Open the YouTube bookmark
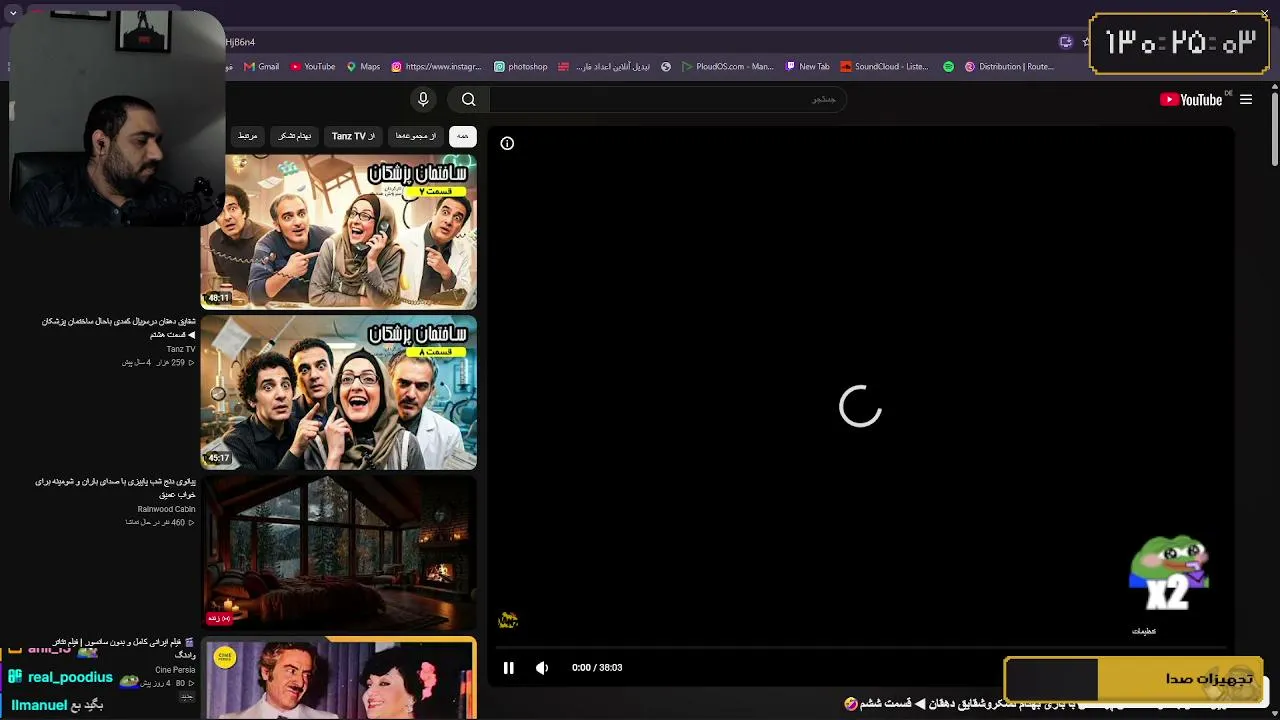 pyautogui.click(x=313, y=67)
